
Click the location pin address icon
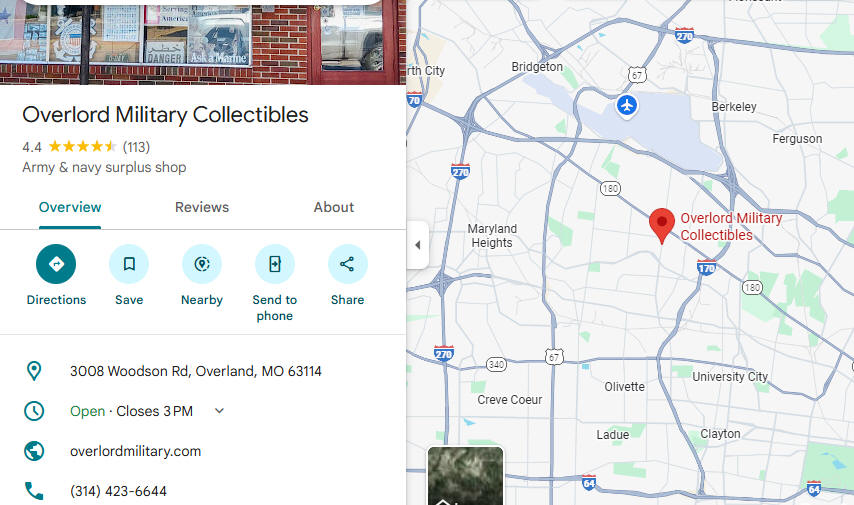click(34, 371)
